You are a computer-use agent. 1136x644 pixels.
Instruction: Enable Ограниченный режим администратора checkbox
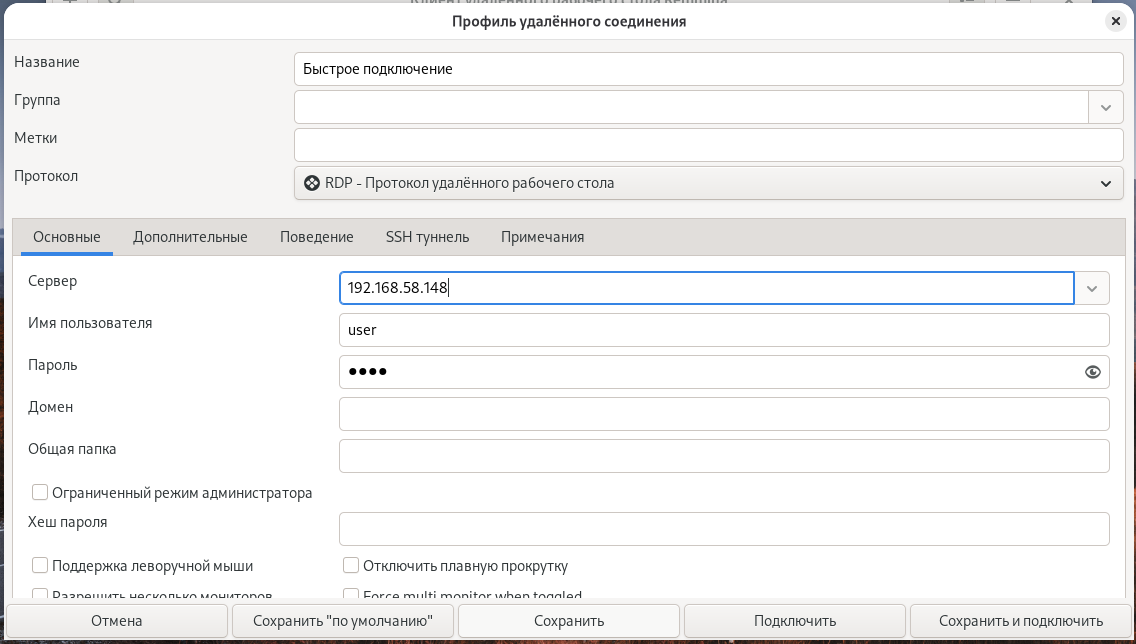[41, 492]
